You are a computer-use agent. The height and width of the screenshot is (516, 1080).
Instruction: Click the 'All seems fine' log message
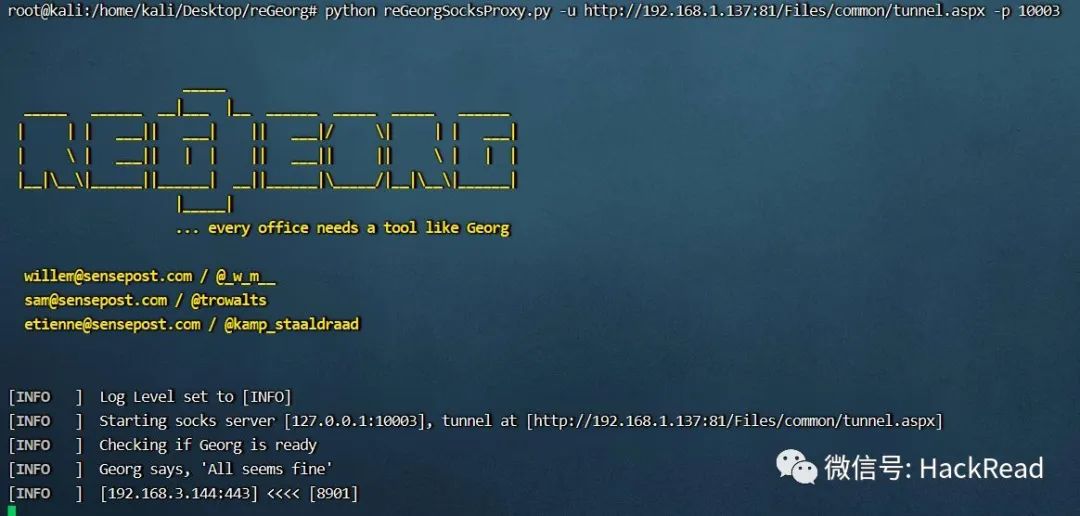[x=216, y=469]
